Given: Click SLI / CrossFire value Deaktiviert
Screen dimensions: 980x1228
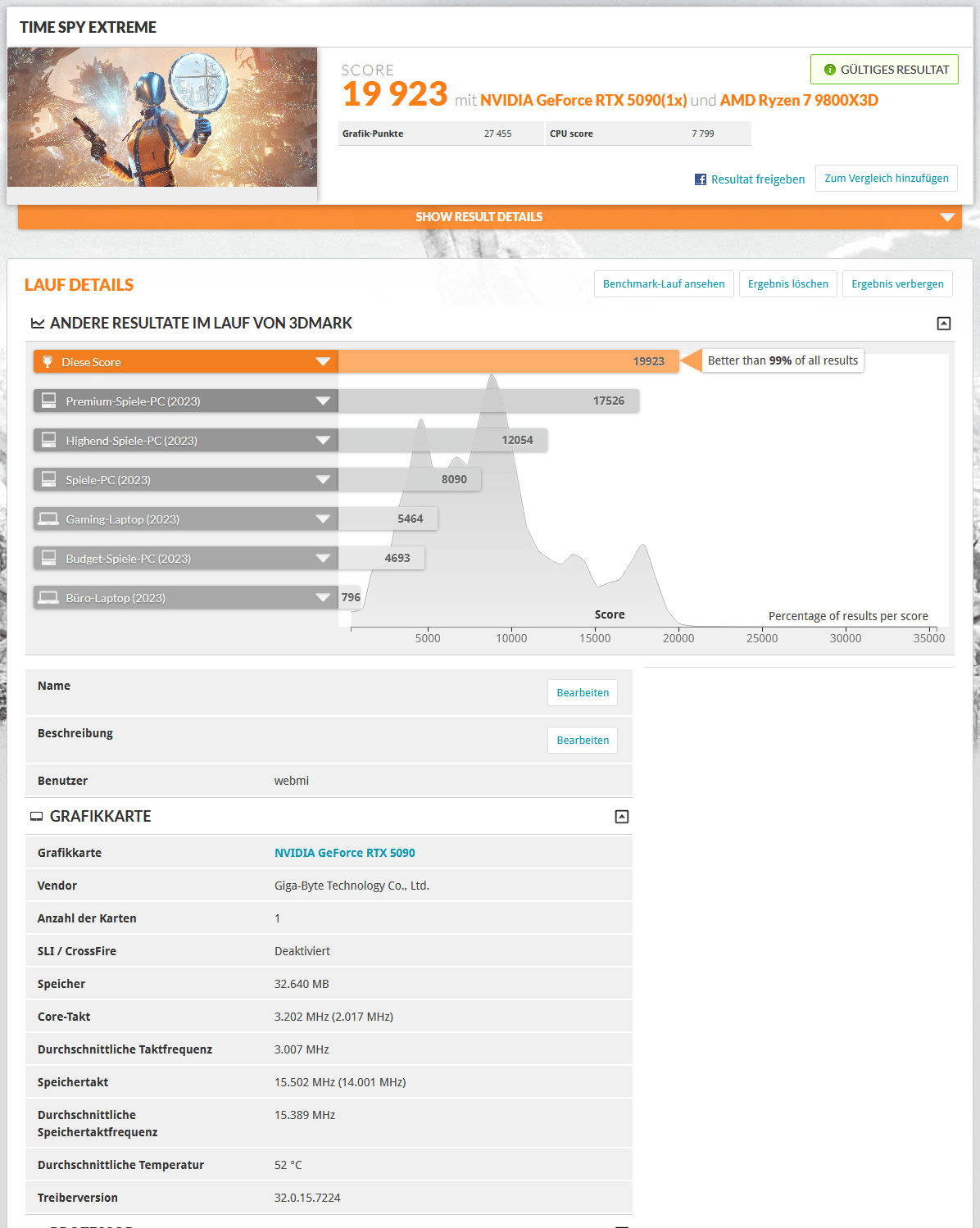Looking at the screenshot, I should pyautogui.click(x=302, y=951).
